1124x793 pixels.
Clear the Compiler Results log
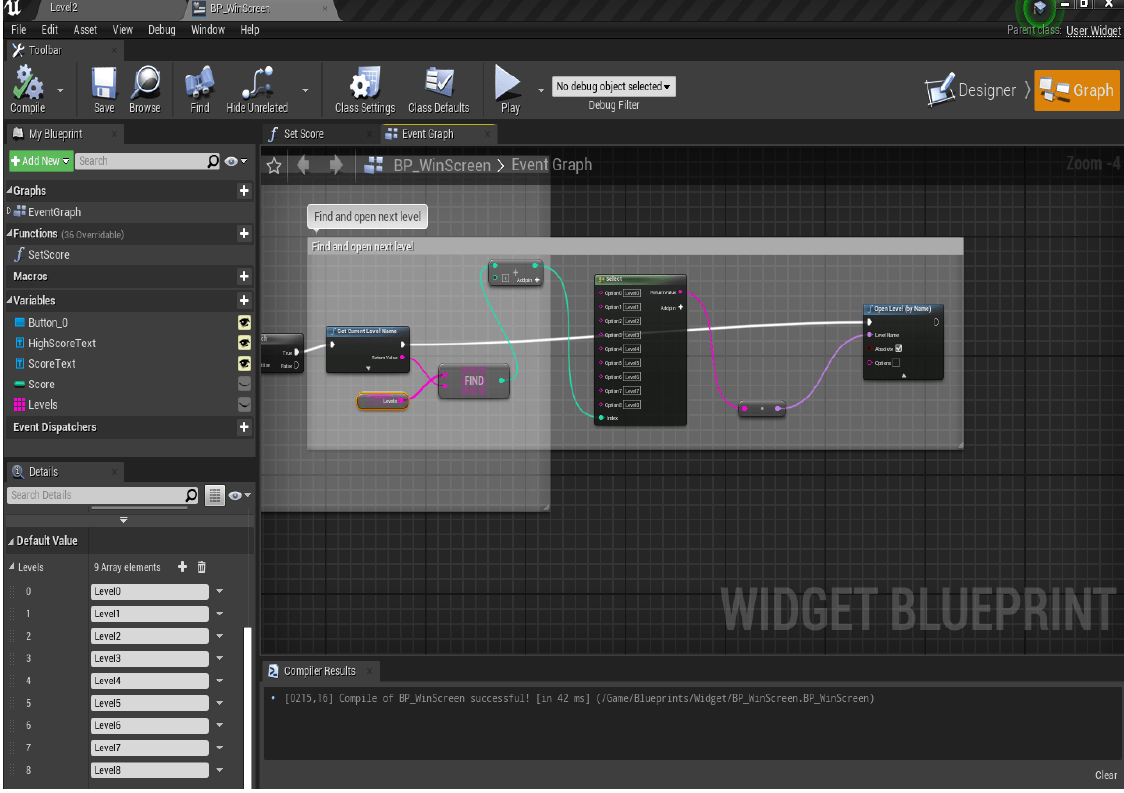click(x=1105, y=775)
